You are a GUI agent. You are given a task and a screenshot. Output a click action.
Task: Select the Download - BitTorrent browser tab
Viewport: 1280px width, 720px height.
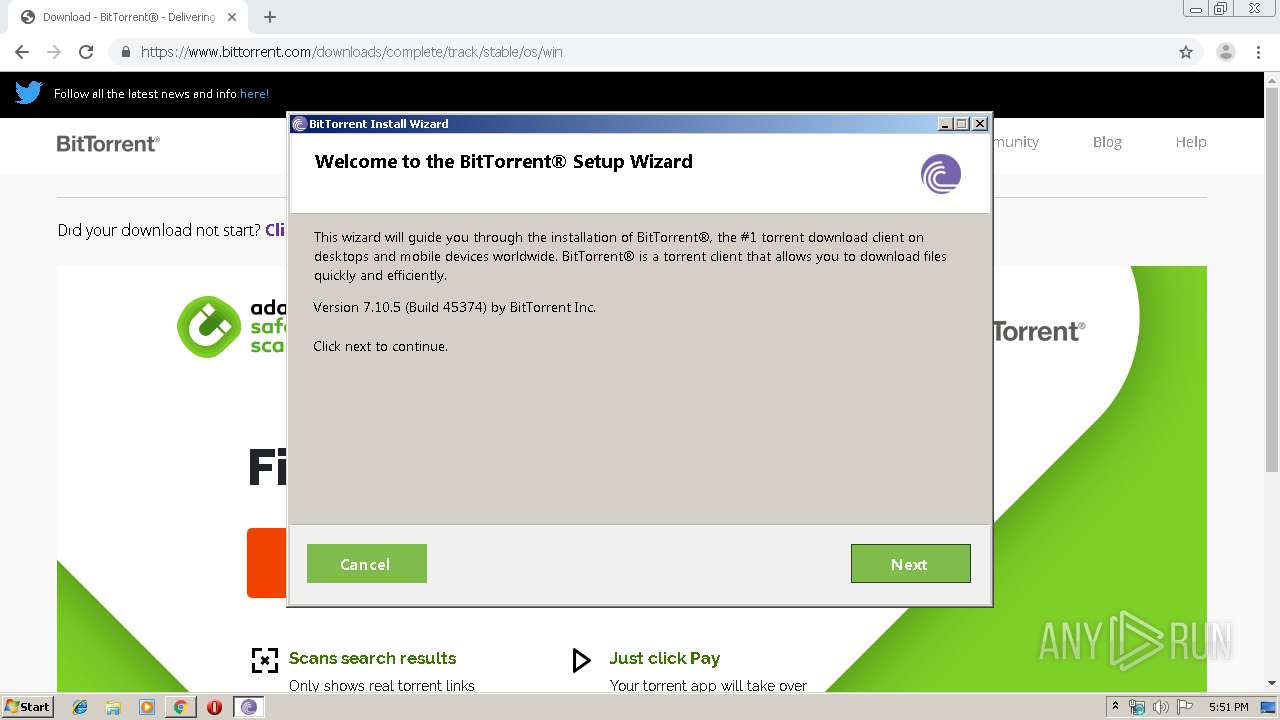pyautogui.click(x=128, y=17)
